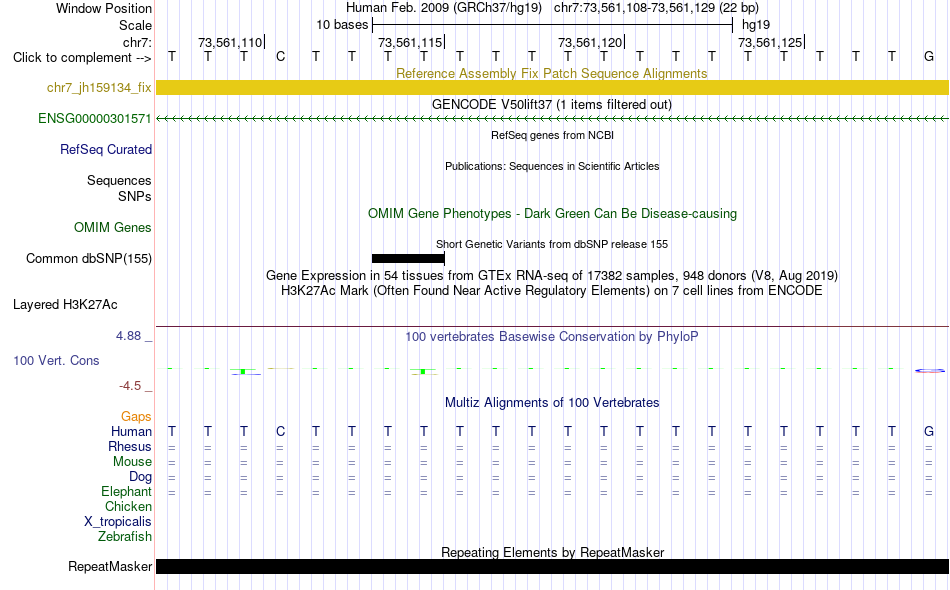
Task: Click the G base in Human alignment row
Action: (929, 431)
